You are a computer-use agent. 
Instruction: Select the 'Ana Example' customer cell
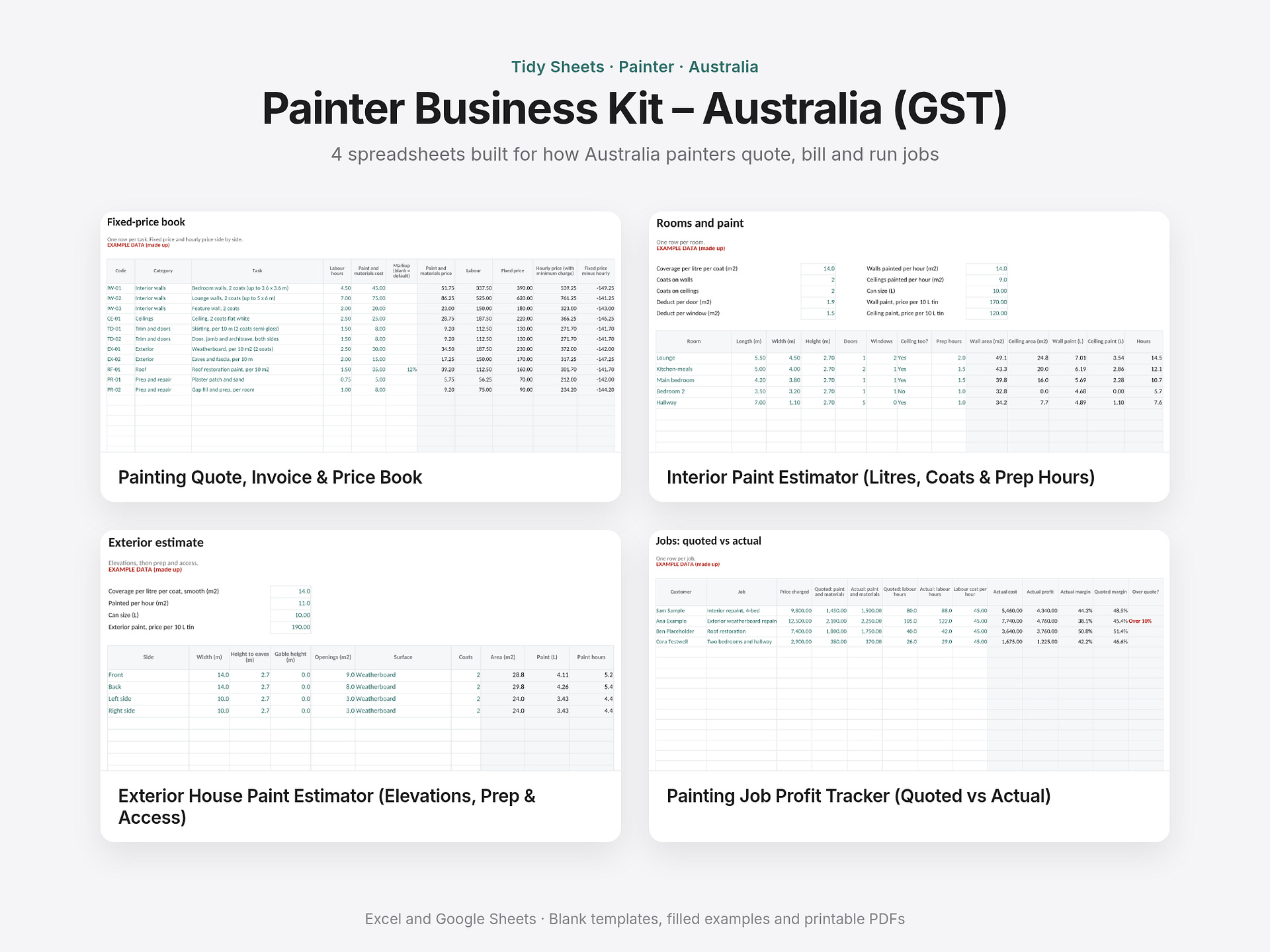click(681, 621)
